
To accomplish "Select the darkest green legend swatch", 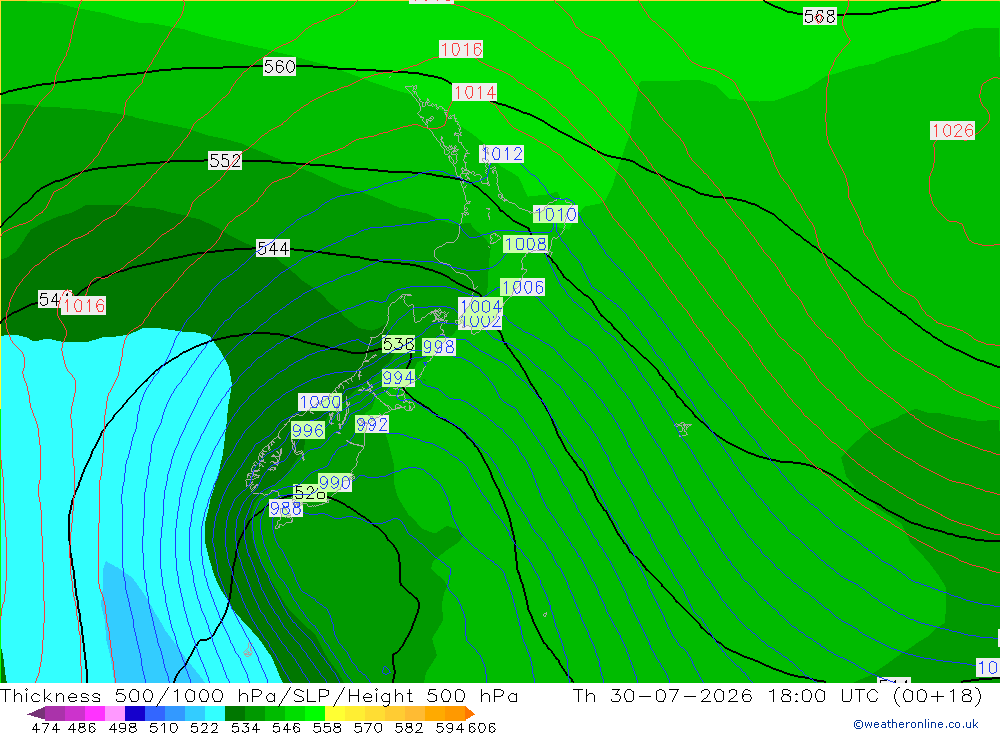I will pyautogui.click(x=235, y=713).
